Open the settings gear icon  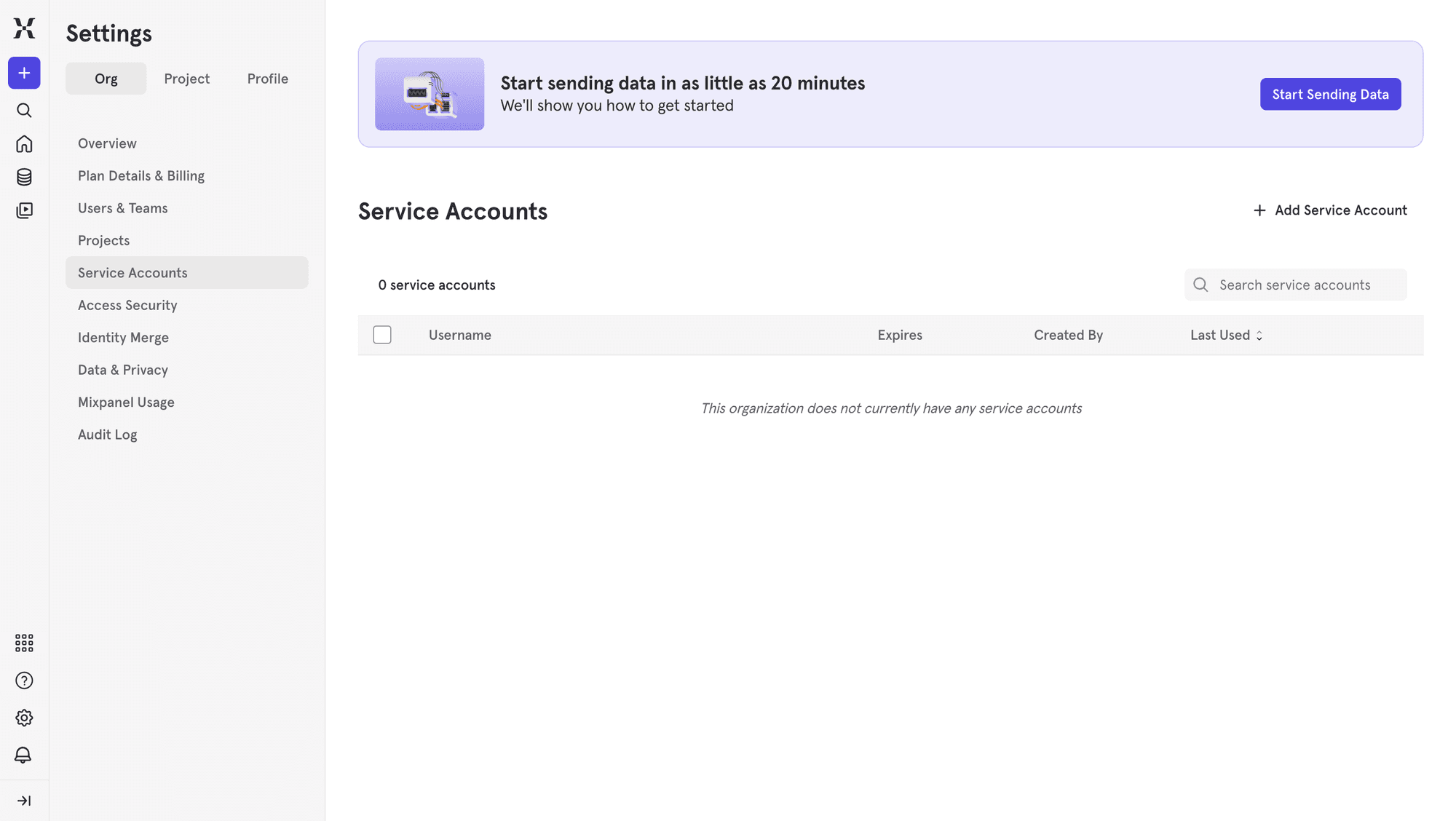point(24,718)
